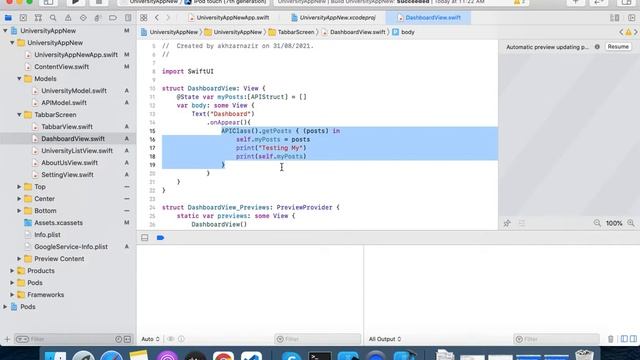Select APIModel.swift in the navigator

pyautogui.click(x=64, y=103)
